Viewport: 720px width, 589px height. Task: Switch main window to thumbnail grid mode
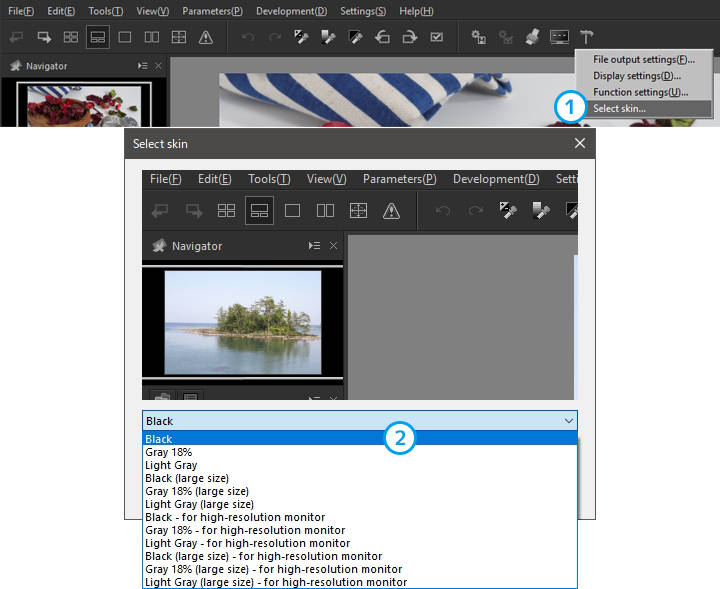[x=71, y=37]
